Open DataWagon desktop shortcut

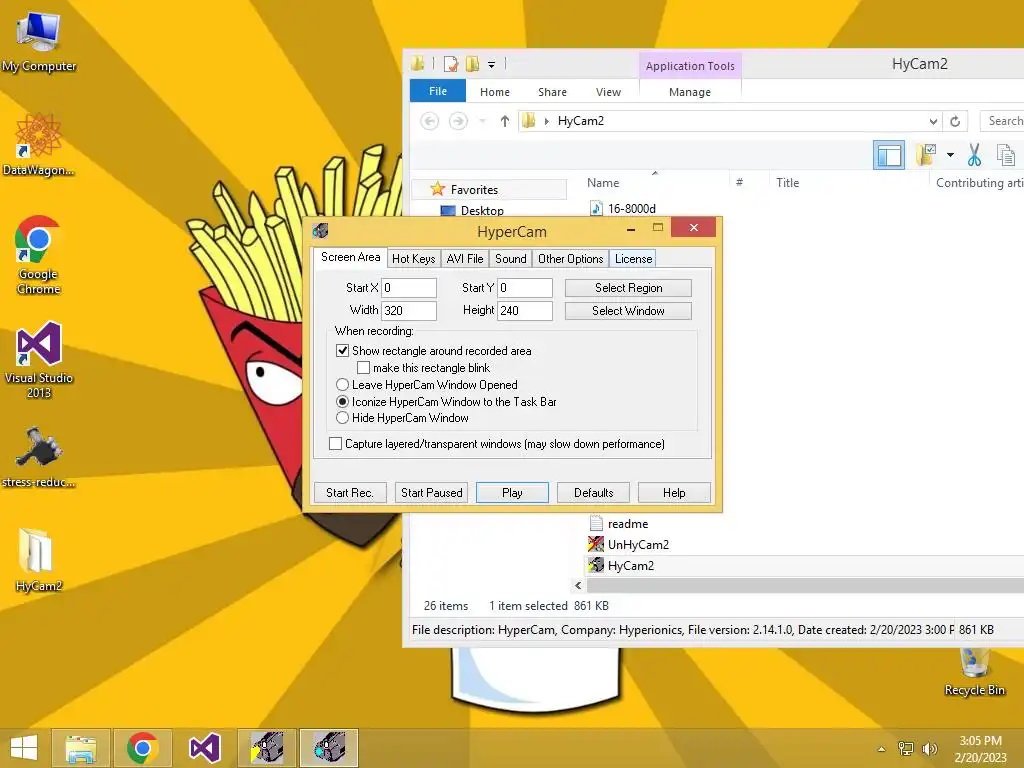[39, 145]
